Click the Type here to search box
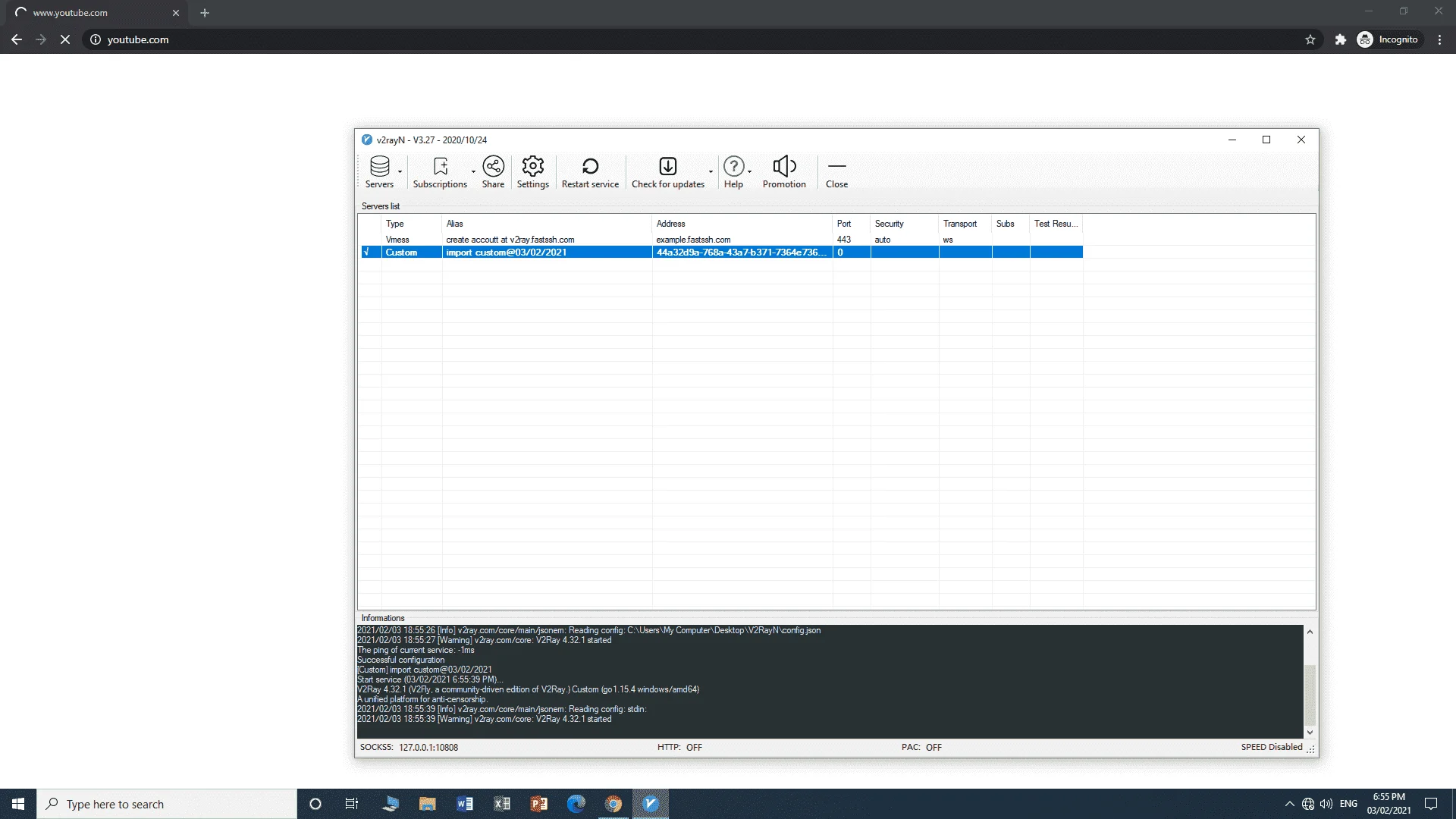Screen dimensions: 1456x819 click(x=167, y=804)
